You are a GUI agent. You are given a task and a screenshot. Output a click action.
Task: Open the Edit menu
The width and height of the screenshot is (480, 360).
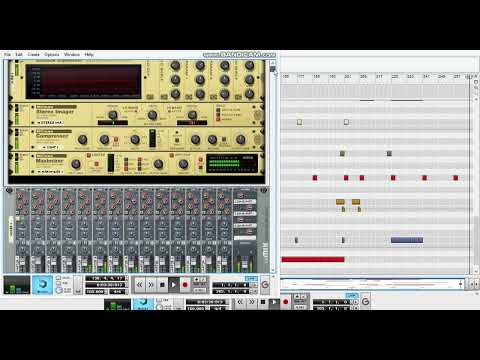19,54
